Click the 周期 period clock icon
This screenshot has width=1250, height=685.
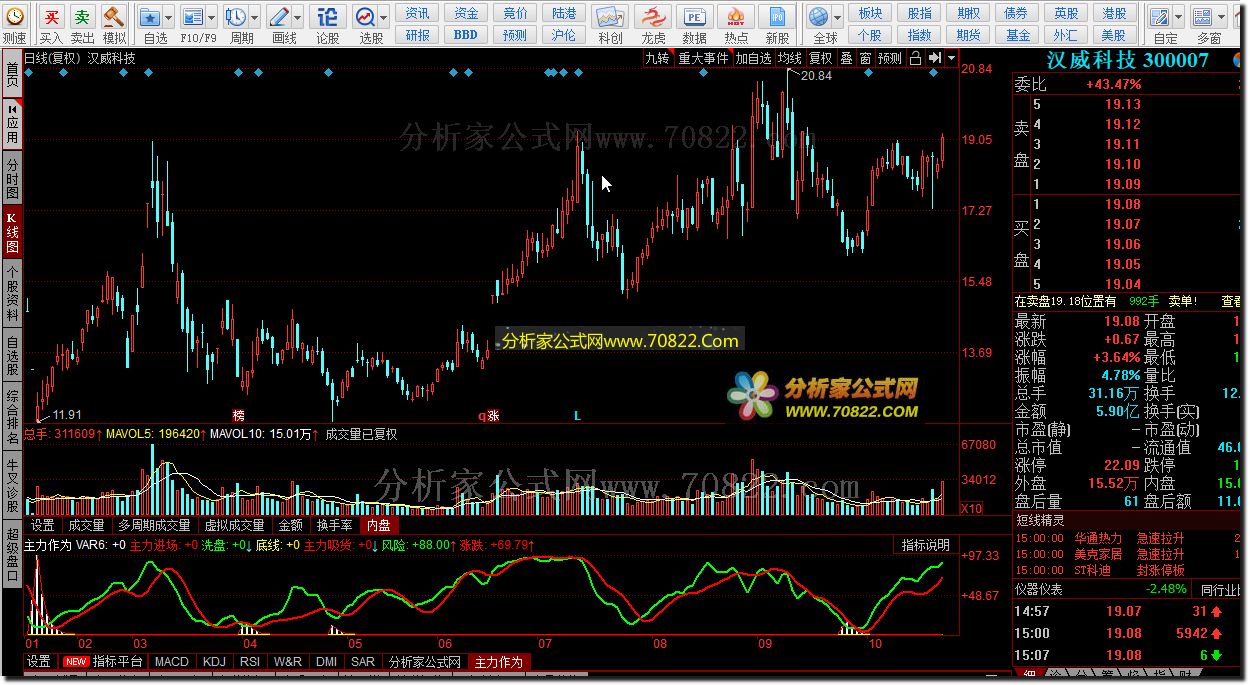pyautogui.click(x=236, y=17)
